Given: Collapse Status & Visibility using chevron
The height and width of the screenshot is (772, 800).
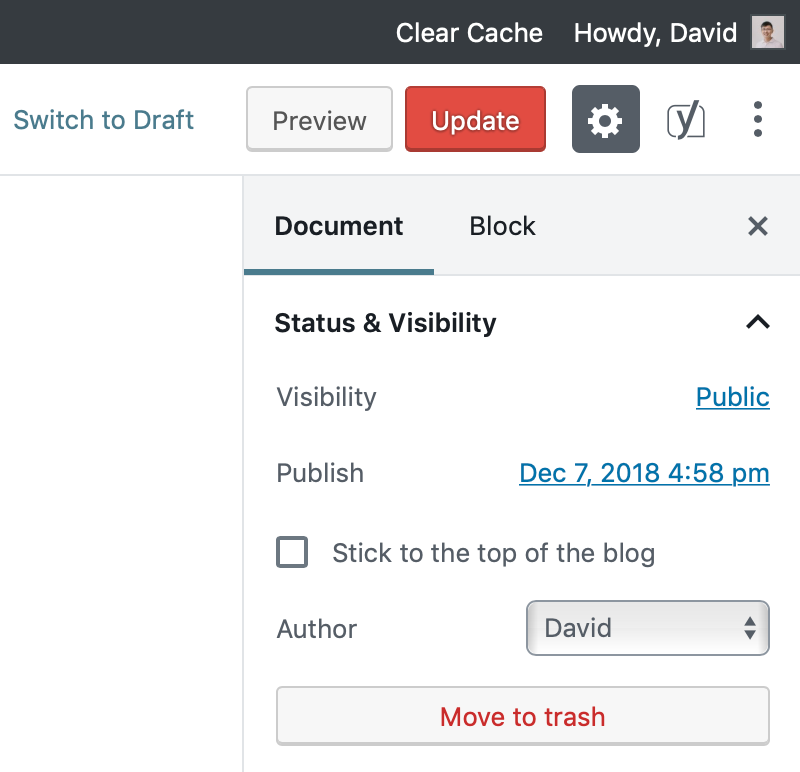Looking at the screenshot, I should (758, 322).
